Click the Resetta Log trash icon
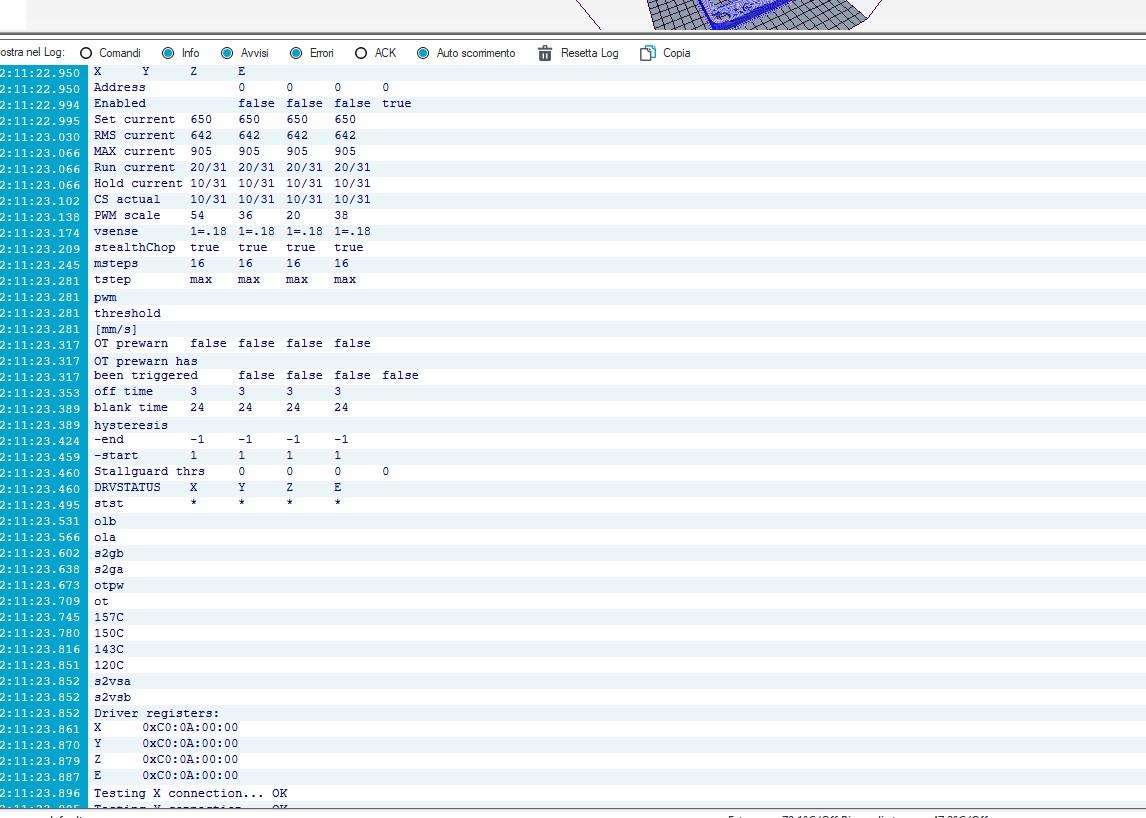Viewport: 1146px width, 818px height. (545, 53)
